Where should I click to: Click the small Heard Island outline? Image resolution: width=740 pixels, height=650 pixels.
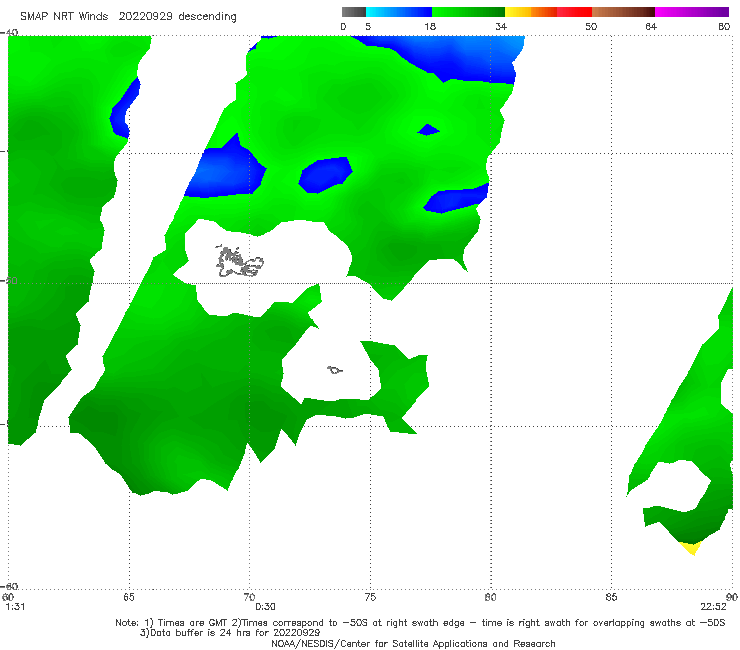(335, 370)
